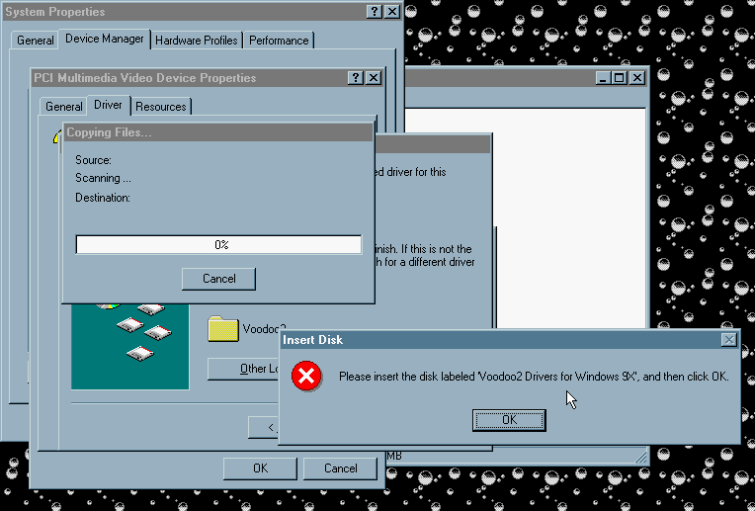Close the Insert Disk dialog
The height and width of the screenshot is (511, 755).
729,340
